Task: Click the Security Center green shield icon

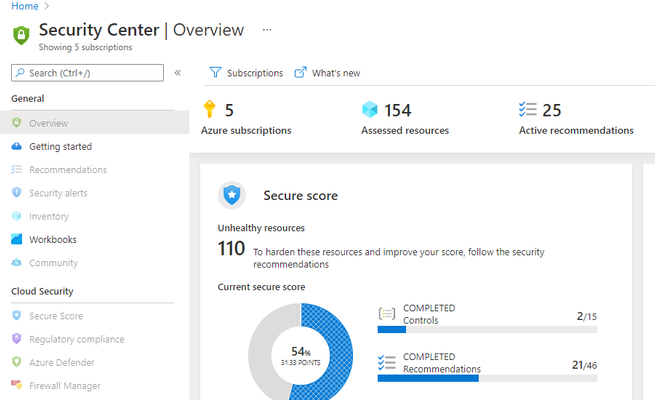Action: (x=21, y=35)
